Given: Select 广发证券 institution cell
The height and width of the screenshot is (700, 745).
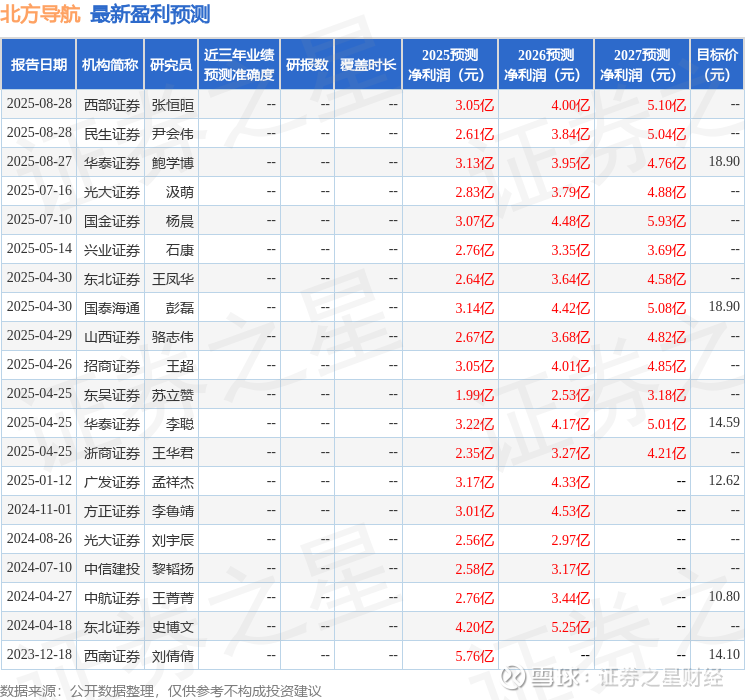Looking at the screenshot, I should point(112,482).
